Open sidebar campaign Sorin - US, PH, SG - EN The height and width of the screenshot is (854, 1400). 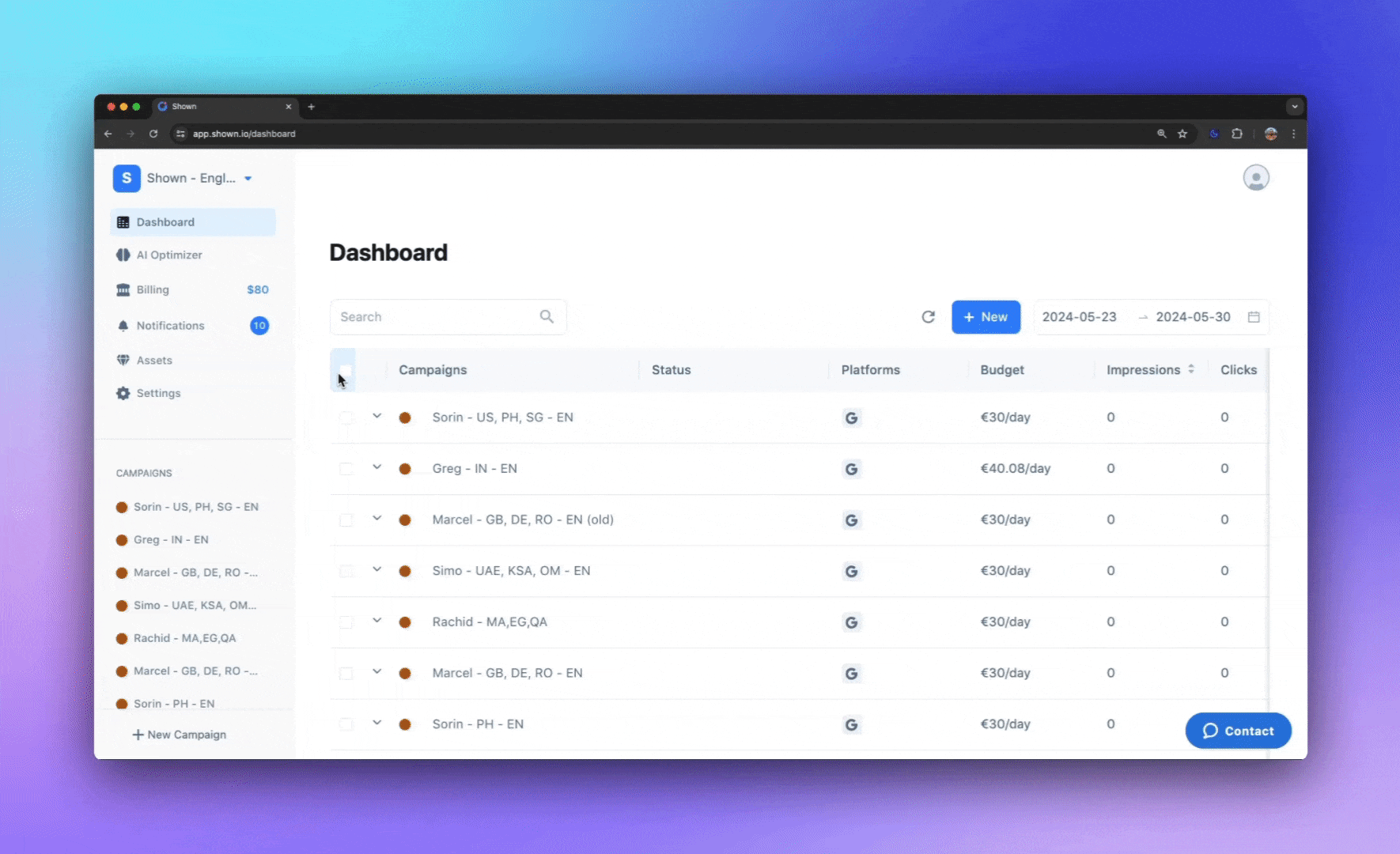coord(187,507)
